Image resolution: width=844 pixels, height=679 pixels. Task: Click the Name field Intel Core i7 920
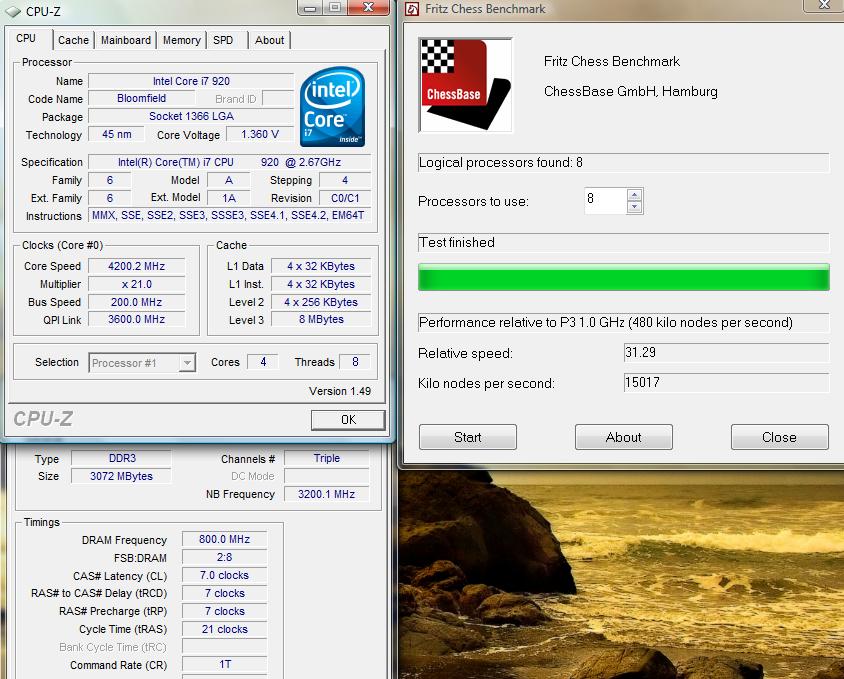(191, 81)
